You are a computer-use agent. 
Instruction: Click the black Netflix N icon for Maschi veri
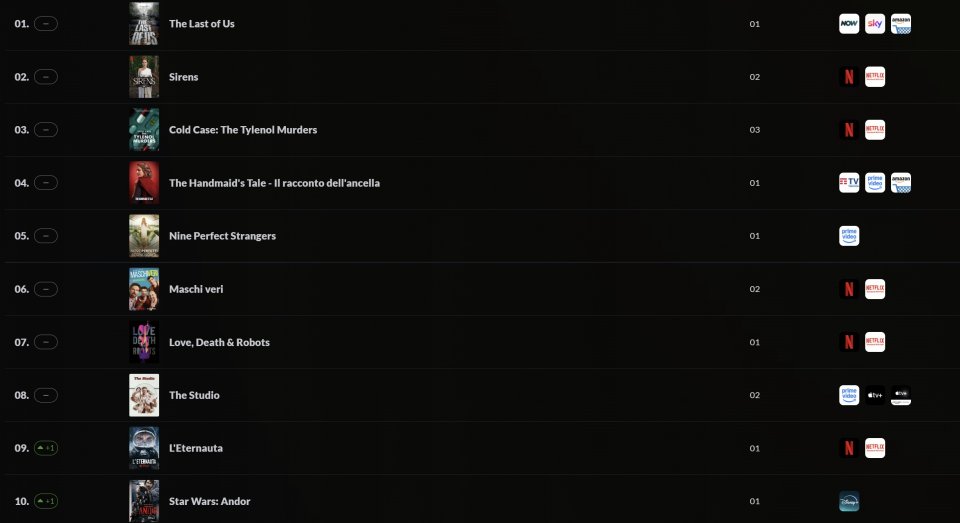[x=849, y=289]
